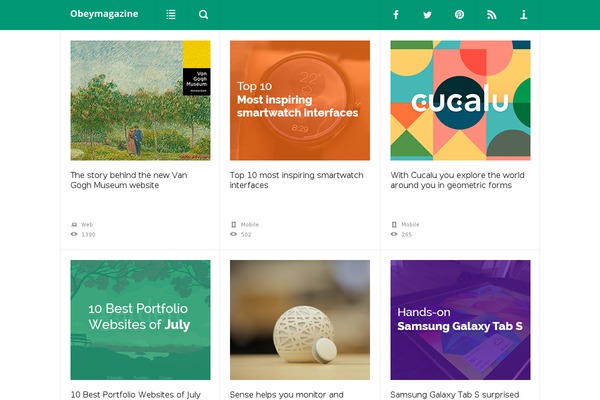Open the Sense sphere device thumbnail
This screenshot has width=600, height=400.
pos(300,320)
